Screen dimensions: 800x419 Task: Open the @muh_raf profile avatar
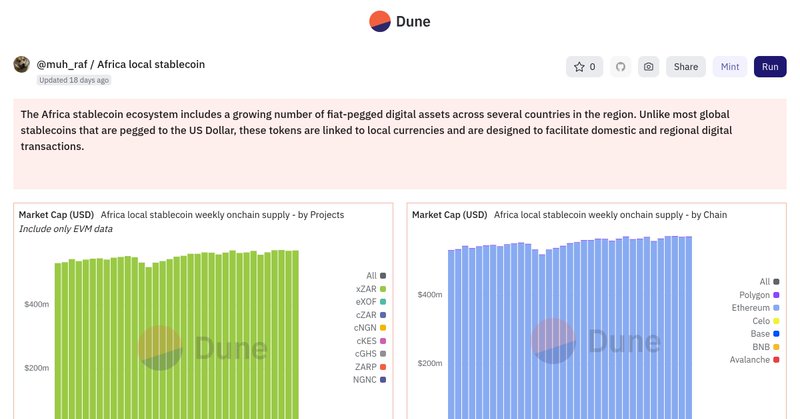tap(21, 65)
